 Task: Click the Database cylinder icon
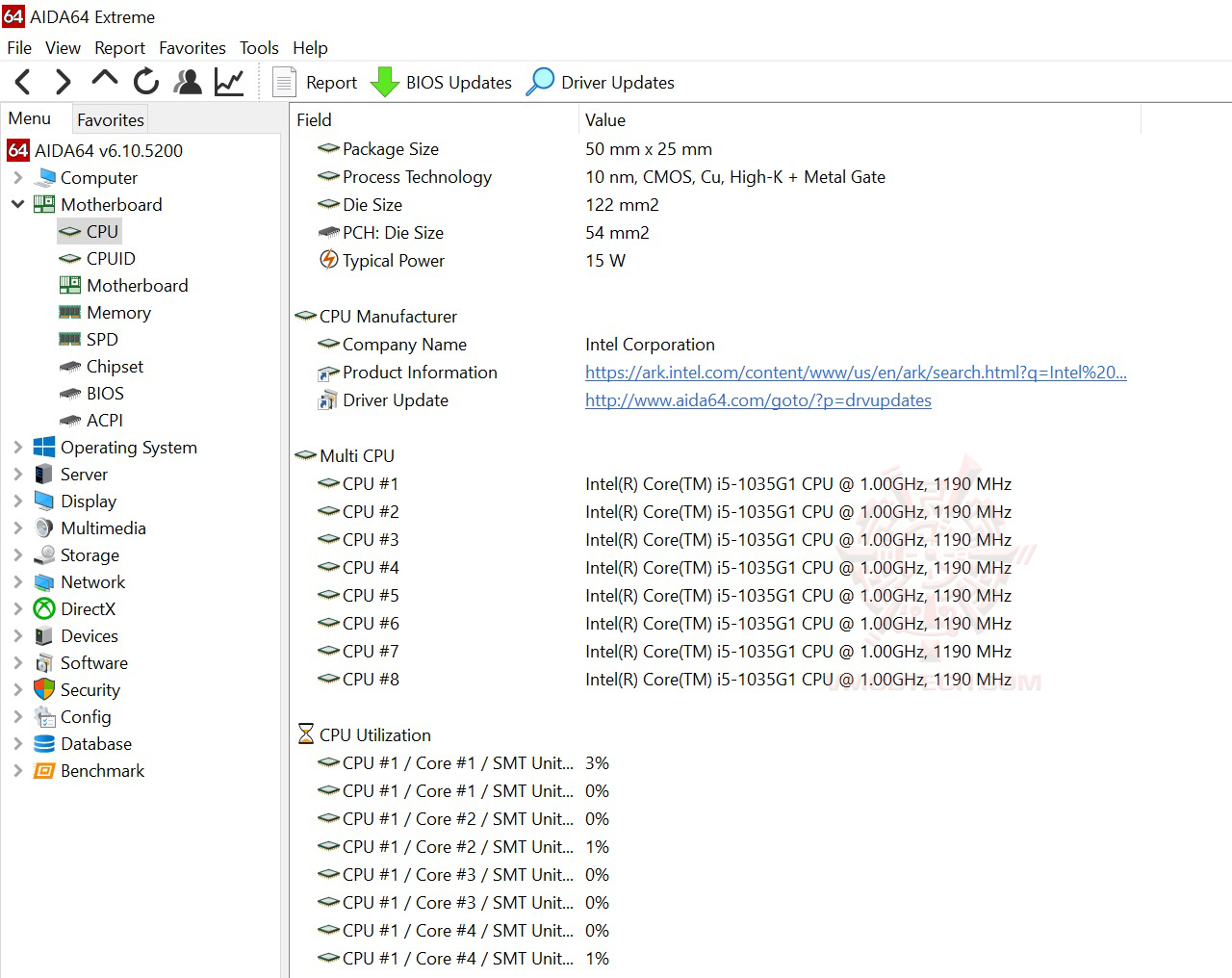click(x=44, y=743)
